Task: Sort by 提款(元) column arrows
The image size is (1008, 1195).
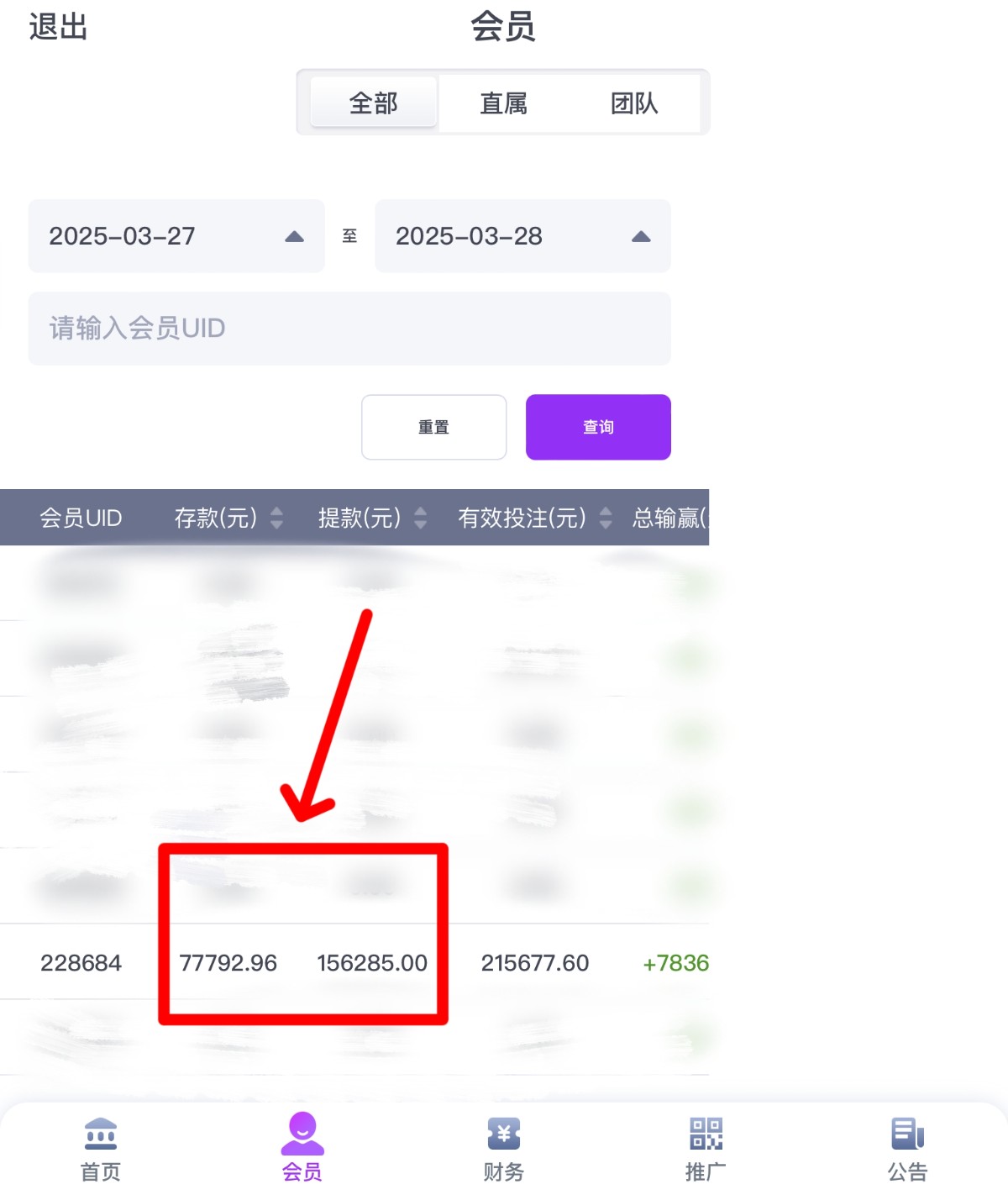Action: (421, 518)
